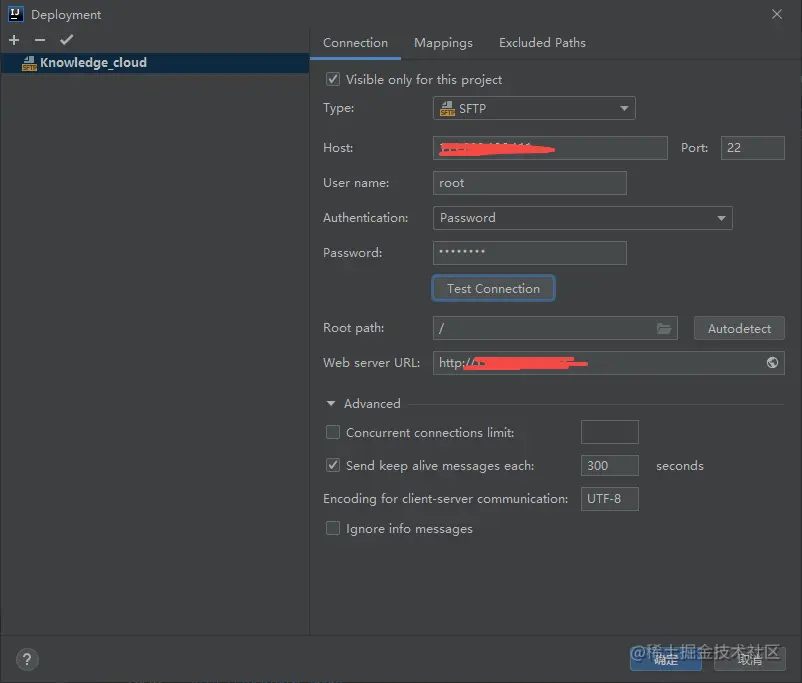Enable Ignore info messages checkbox
The image size is (802, 683).
tap(333, 528)
